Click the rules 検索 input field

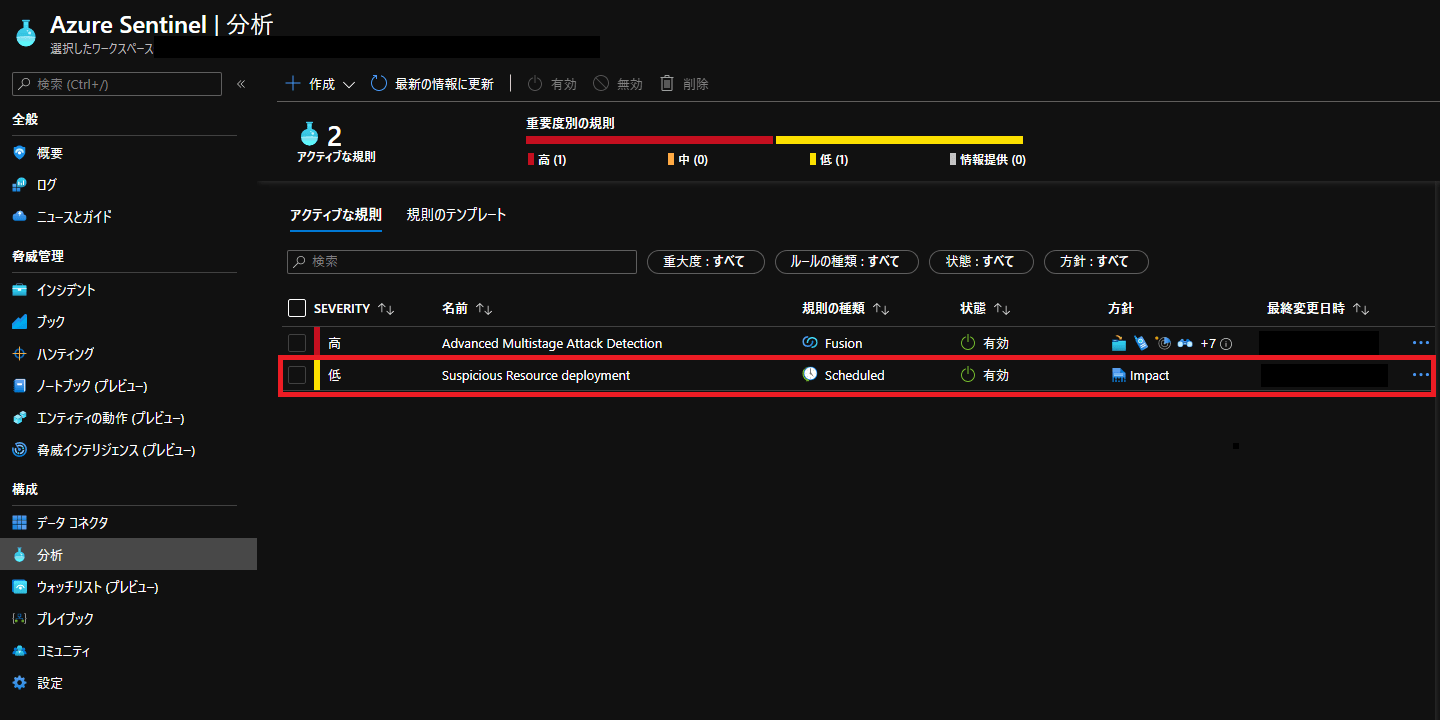click(462, 261)
